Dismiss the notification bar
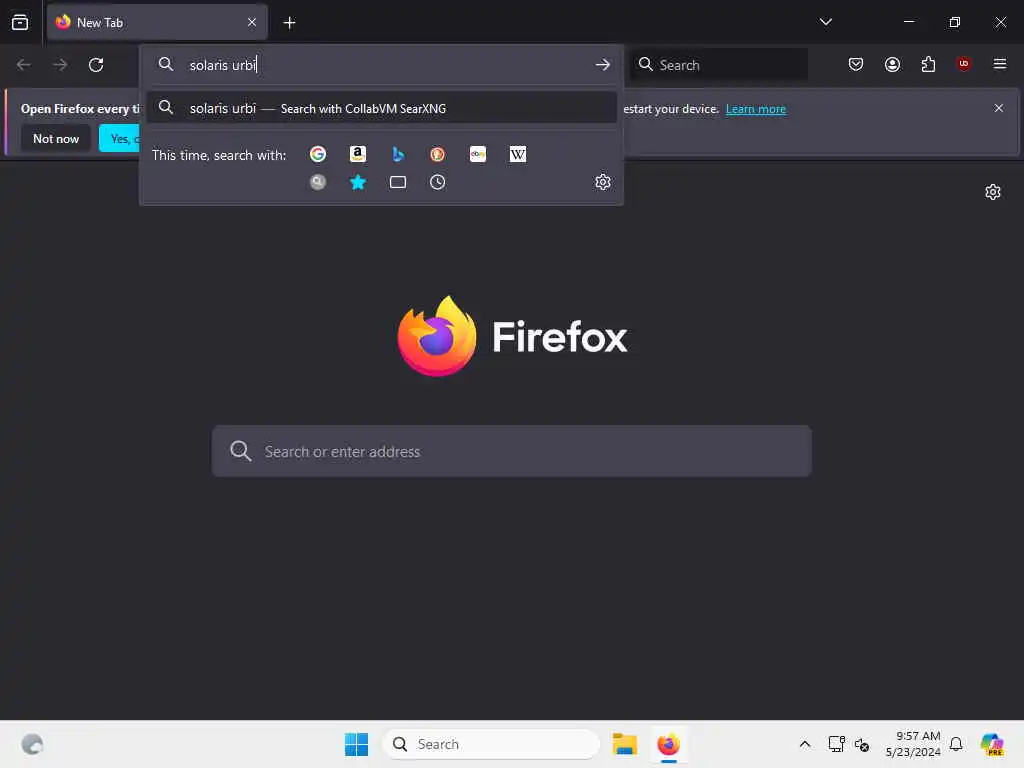 [999, 108]
